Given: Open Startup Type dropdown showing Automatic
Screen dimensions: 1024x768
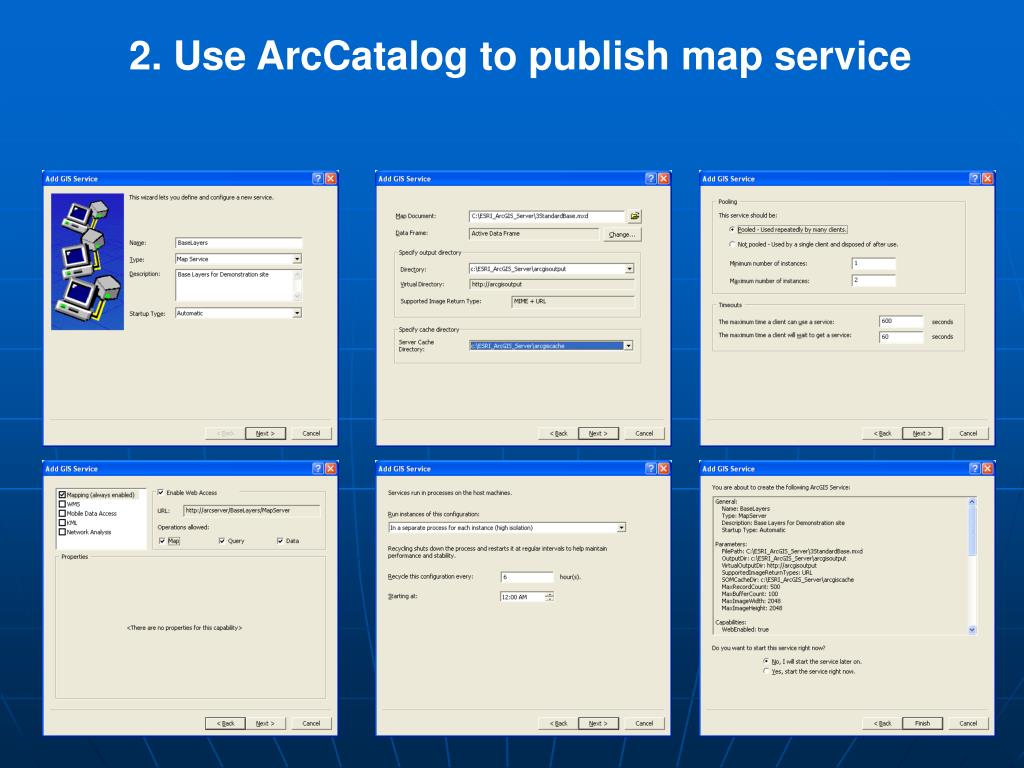Looking at the screenshot, I should [x=297, y=313].
